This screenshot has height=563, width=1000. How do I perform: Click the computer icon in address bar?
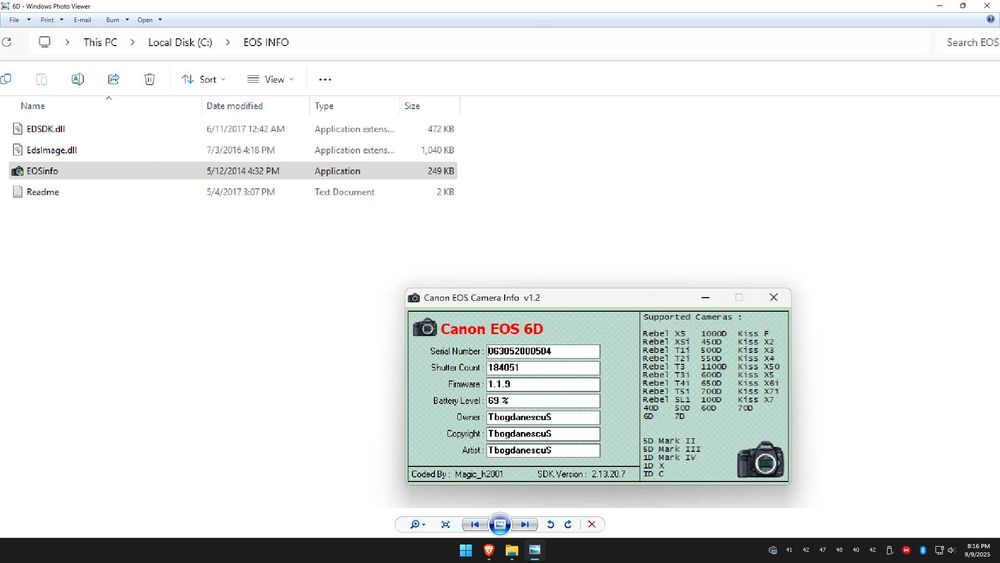pos(45,42)
